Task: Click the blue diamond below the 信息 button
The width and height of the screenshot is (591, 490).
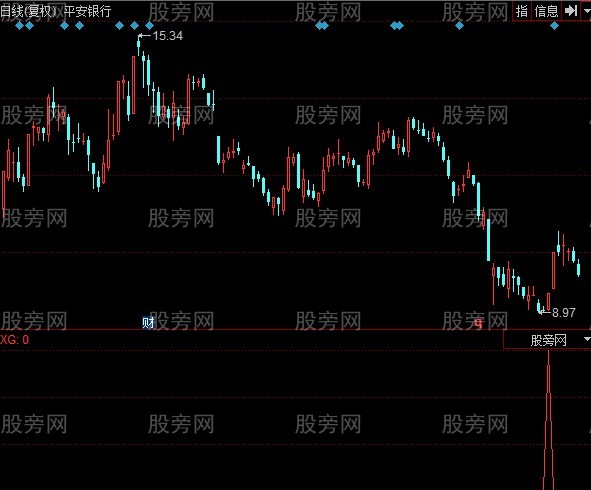Action: click(554, 26)
